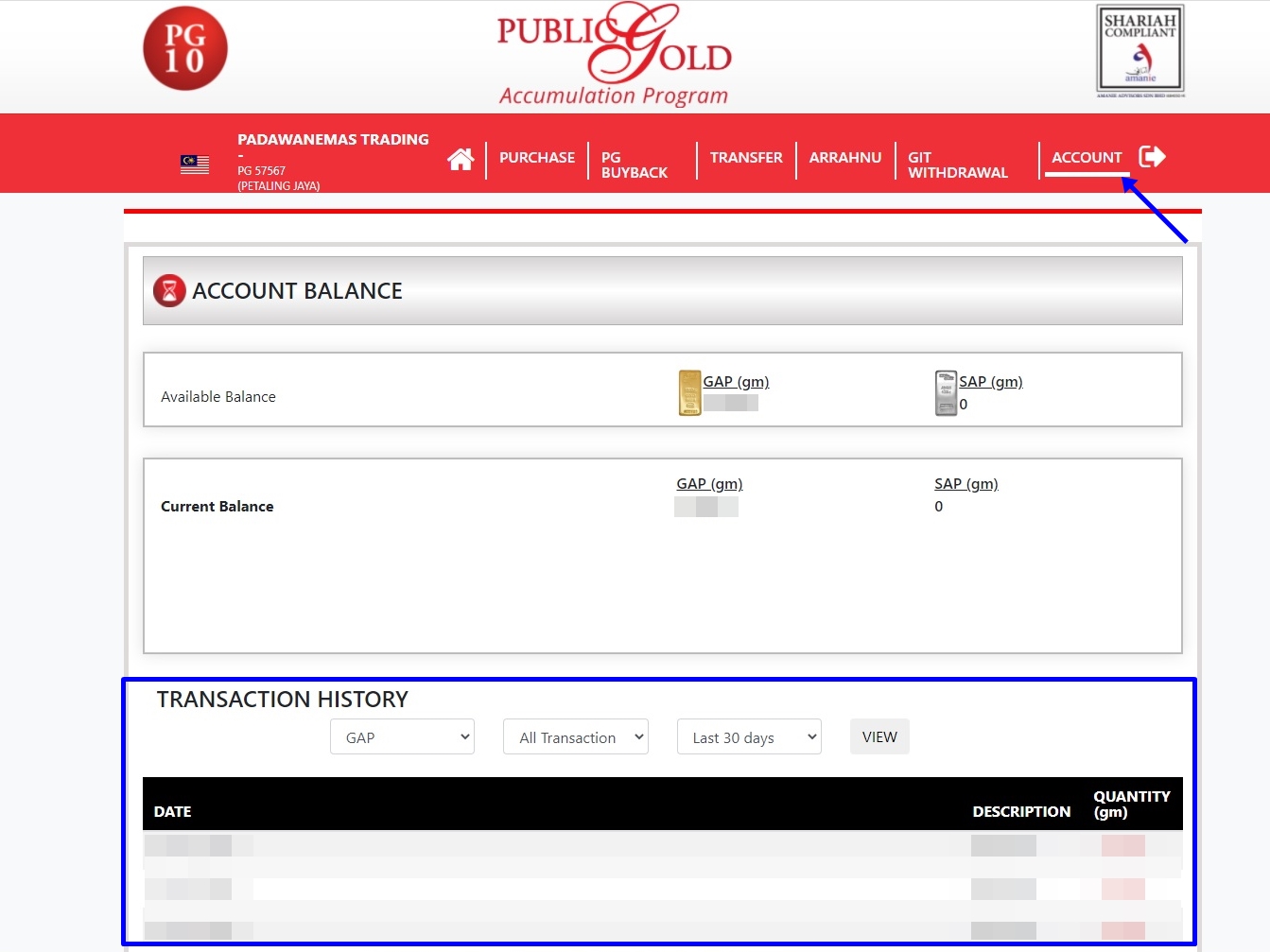Navigate to GIT WITHDRAWAL
This screenshot has height=952, width=1270.
(957, 164)
